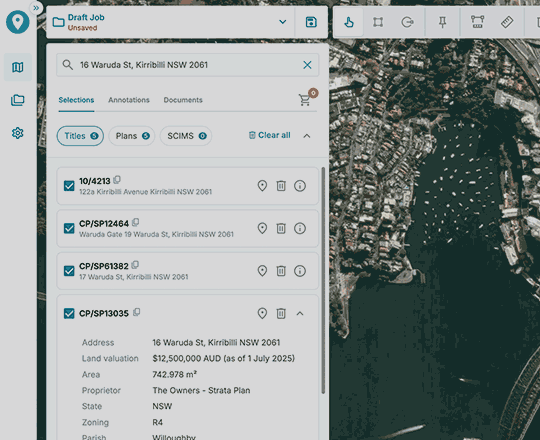
Task: Delete the CP/SP13035 selection
Action: [x=281, y=313]
